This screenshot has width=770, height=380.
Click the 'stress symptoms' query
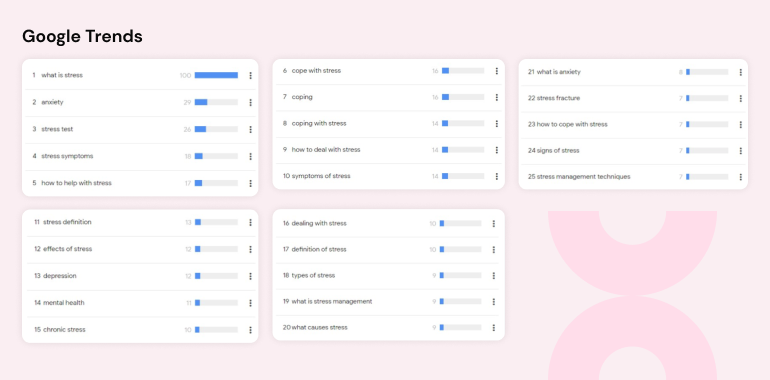point(67,156)
